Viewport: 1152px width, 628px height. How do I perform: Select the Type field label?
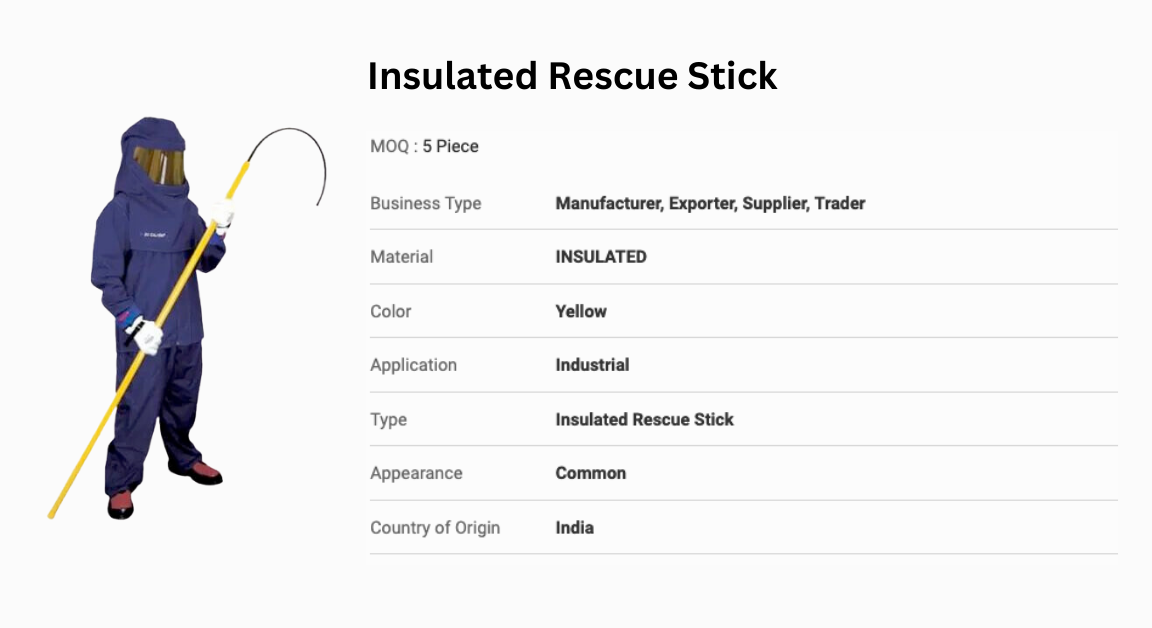click(x=388, y=420)
